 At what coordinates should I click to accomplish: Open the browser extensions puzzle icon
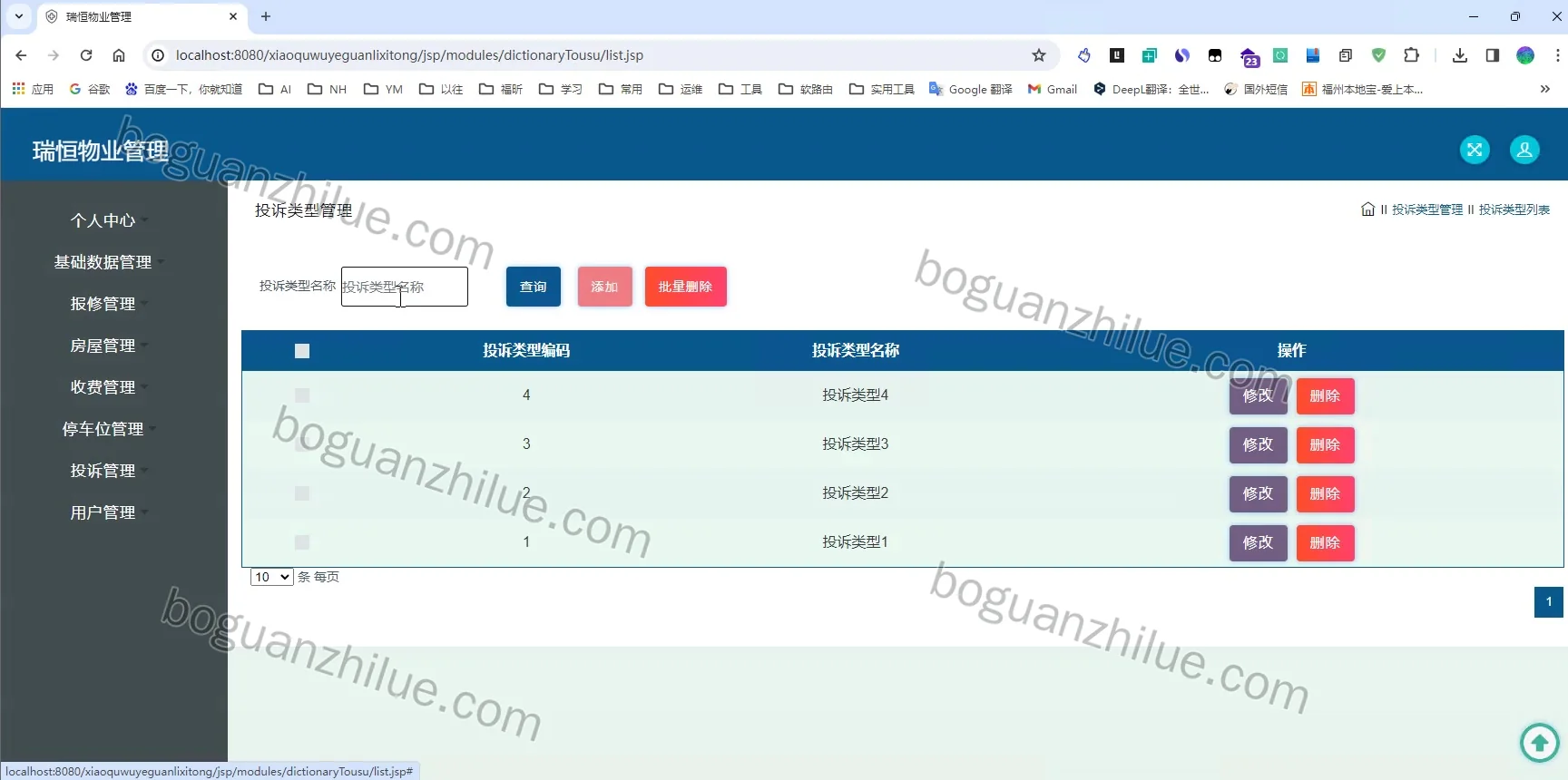[x=1411, y=55]
